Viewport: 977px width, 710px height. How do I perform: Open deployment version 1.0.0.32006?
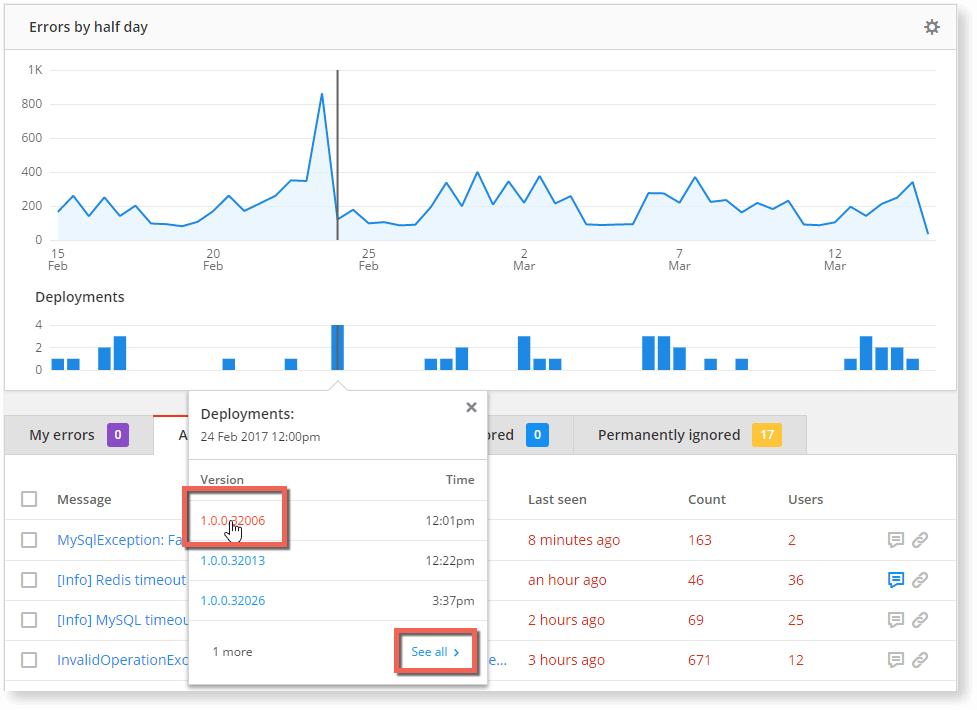pos(232,520)
